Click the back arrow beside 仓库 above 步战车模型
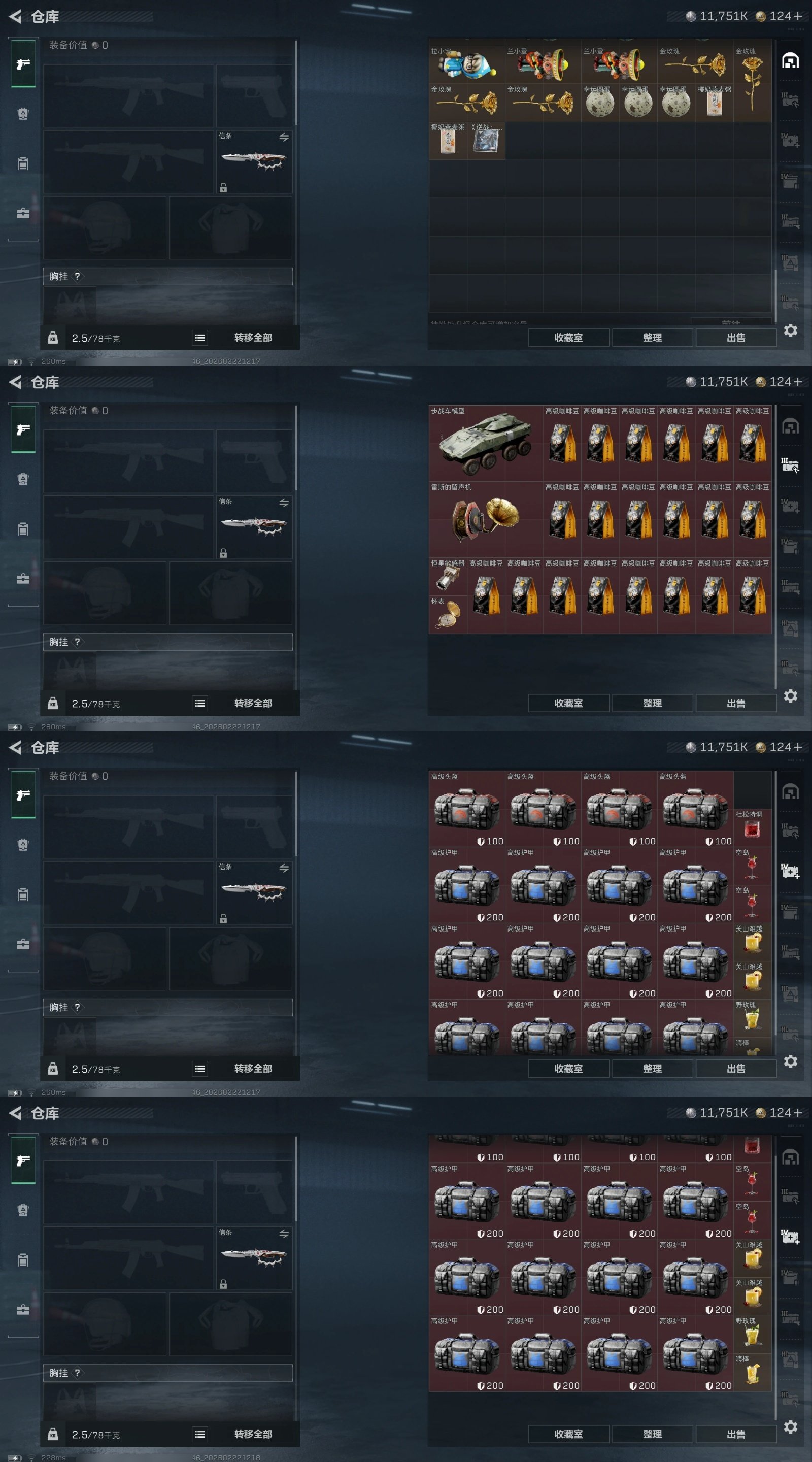812x1462 pixels. (15, 382)
